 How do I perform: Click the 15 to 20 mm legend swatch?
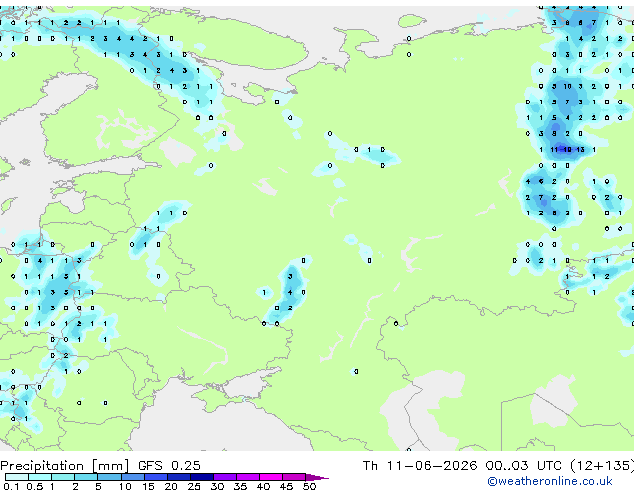point(156,477)
